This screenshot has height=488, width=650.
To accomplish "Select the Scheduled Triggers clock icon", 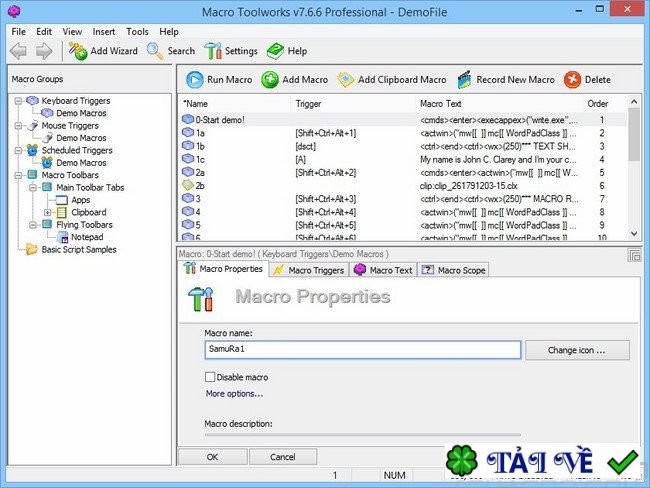I will pos(32,150).
